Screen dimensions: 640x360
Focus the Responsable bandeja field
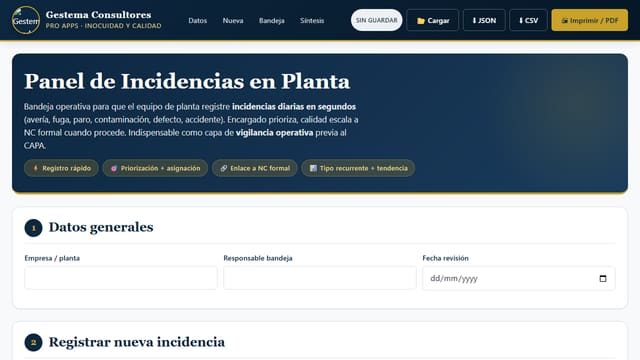(320, 278)
